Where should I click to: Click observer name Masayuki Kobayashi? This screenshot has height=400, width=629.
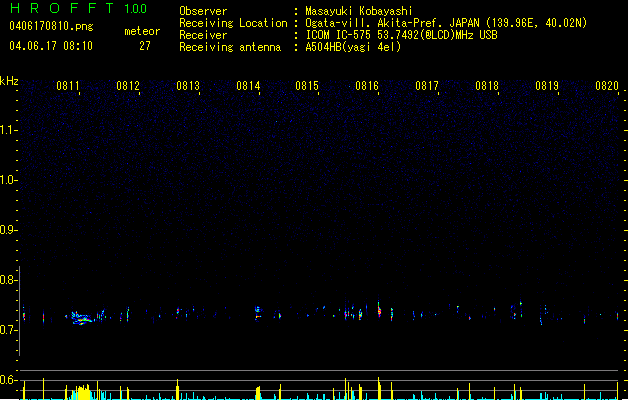(359, 11)
